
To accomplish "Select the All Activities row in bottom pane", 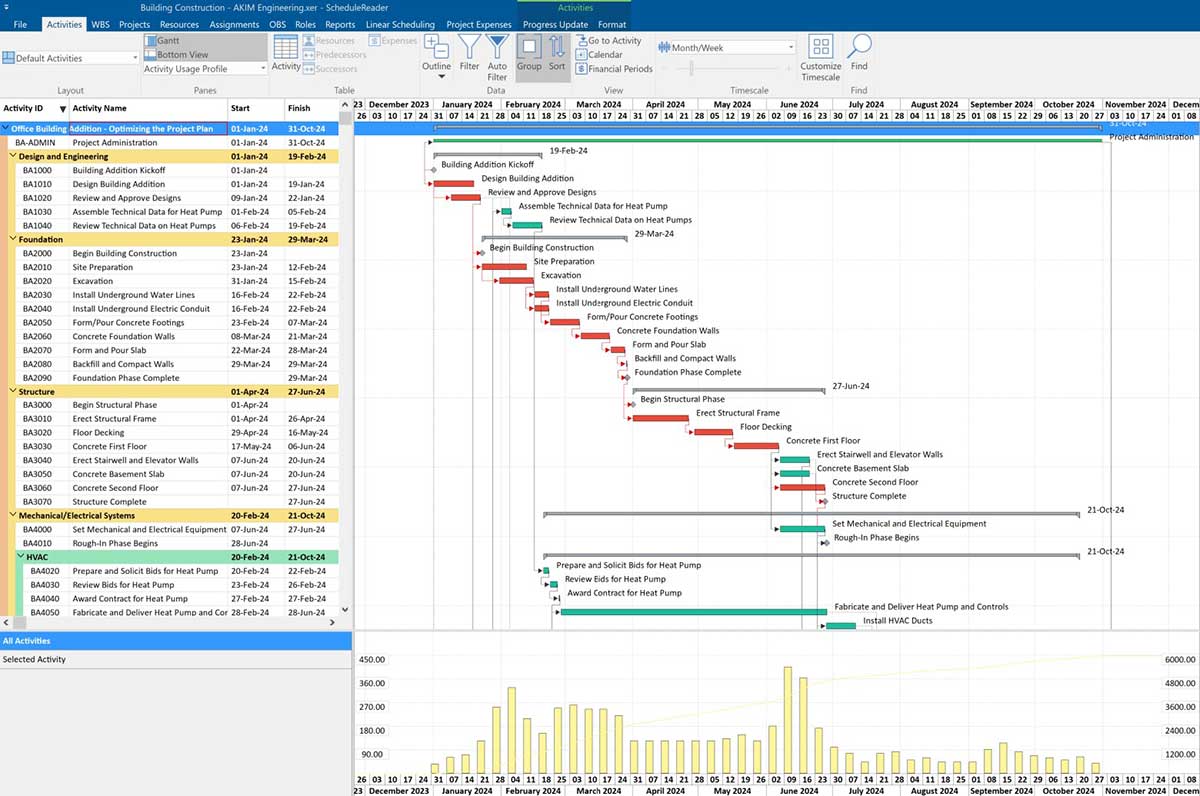I will [175, 641].
